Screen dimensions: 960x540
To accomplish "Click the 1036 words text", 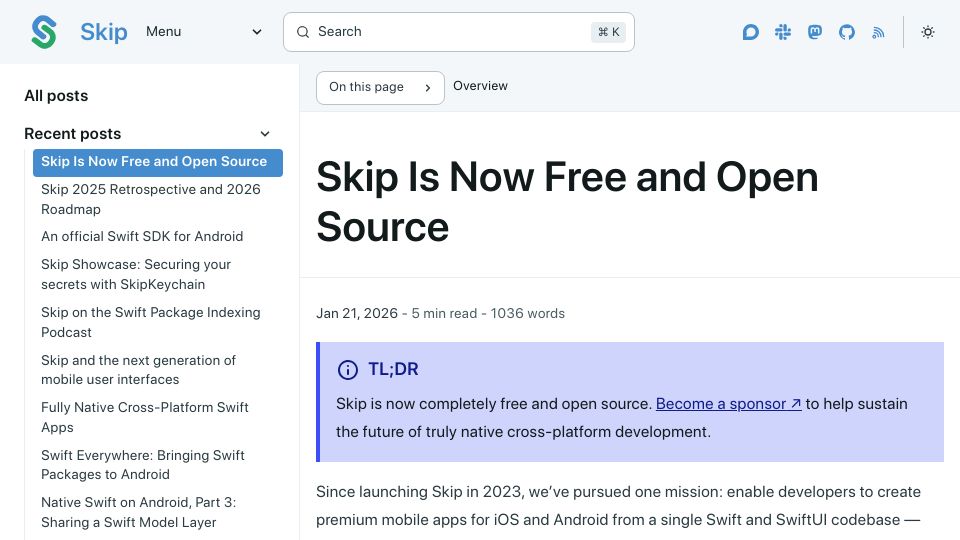I will 528,313.
